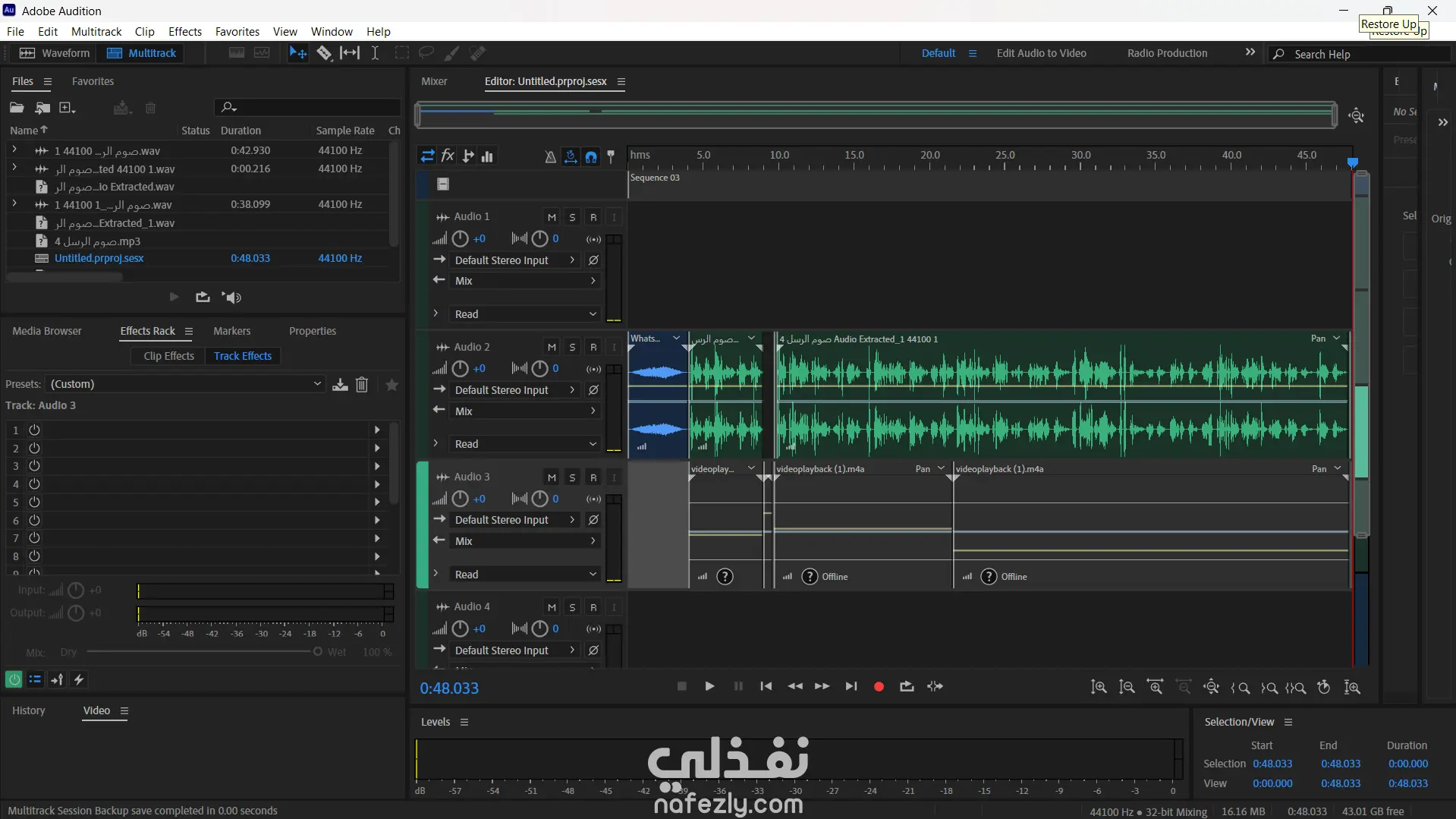Open file folder icon in Files panel

17,108
